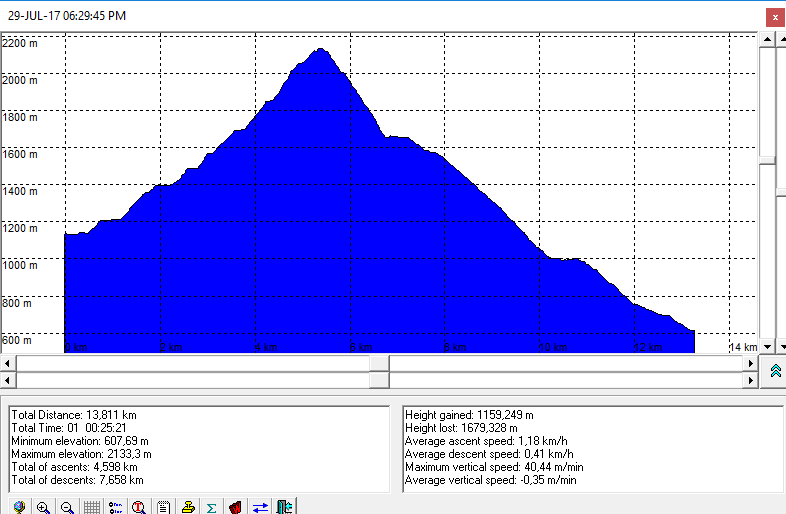Click right arrow of the upper horizontal scrollbar
Image resolution: width=786 pixels, height=514 pixels.
point(753,363)
